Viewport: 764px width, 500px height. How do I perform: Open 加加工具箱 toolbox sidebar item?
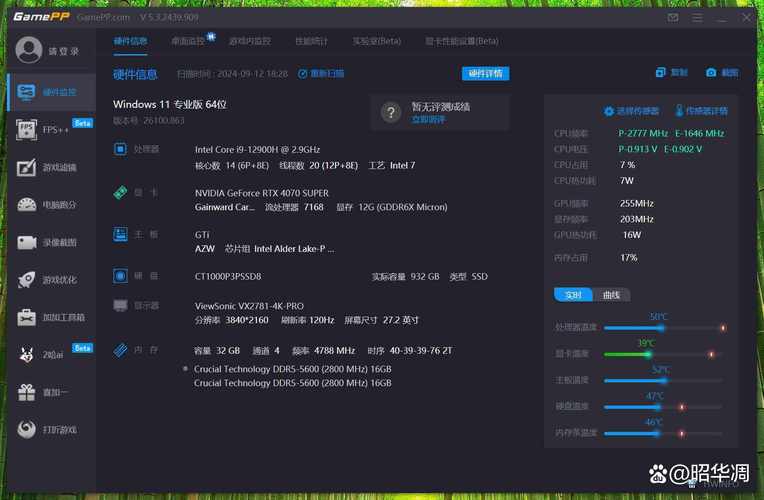pos(52,317)
